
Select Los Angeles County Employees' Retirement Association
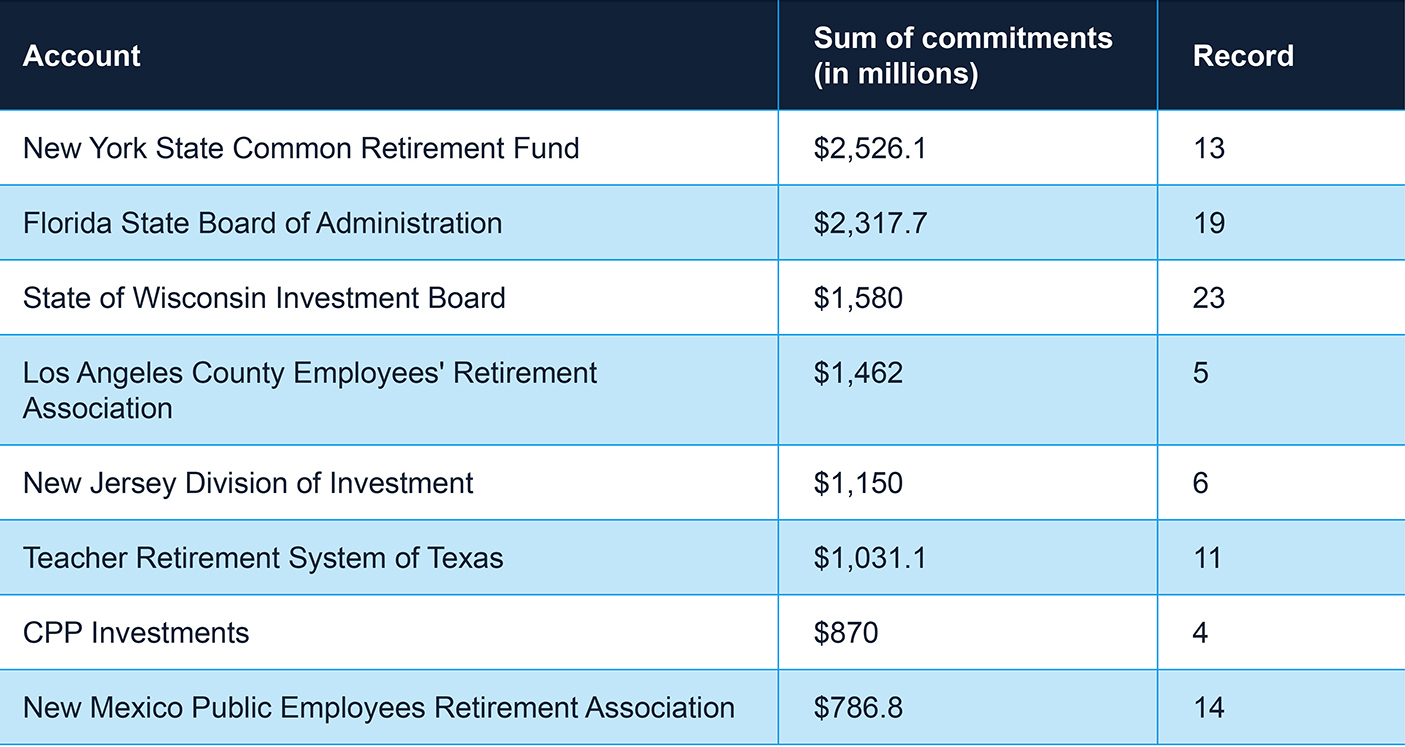click(310, 390)
